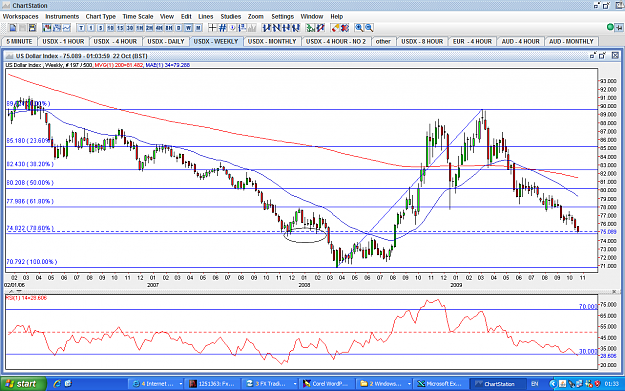
Task: Click the zoom in magnifier icon
Action: pos(359,28)
